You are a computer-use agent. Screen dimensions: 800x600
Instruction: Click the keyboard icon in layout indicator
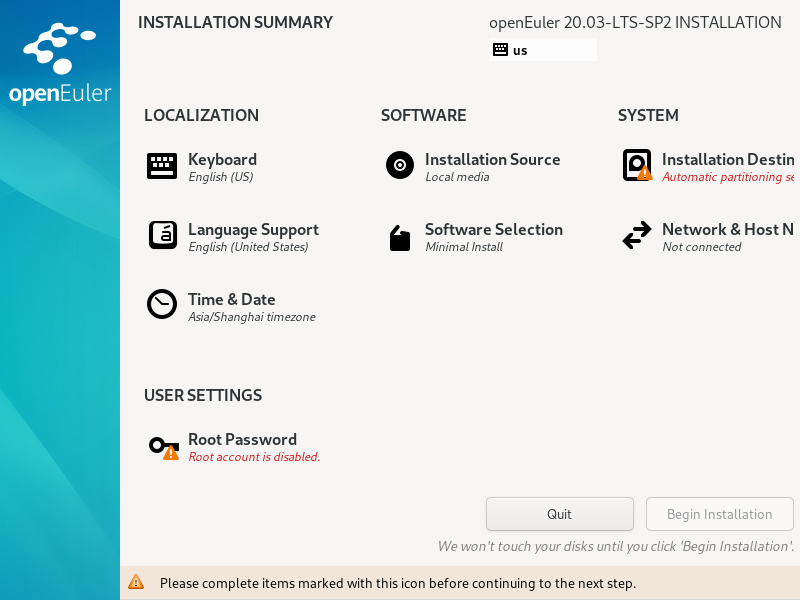(500, 49)
